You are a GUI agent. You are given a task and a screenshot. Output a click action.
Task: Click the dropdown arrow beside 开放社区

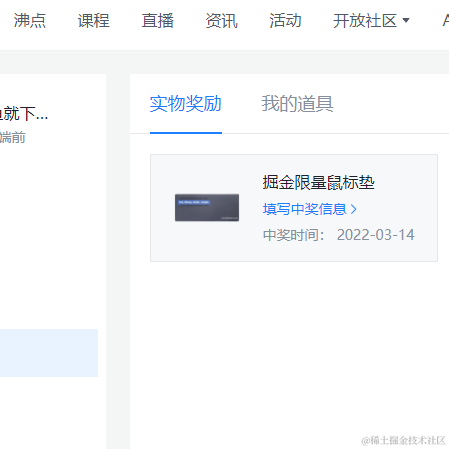tap(406, 21)
